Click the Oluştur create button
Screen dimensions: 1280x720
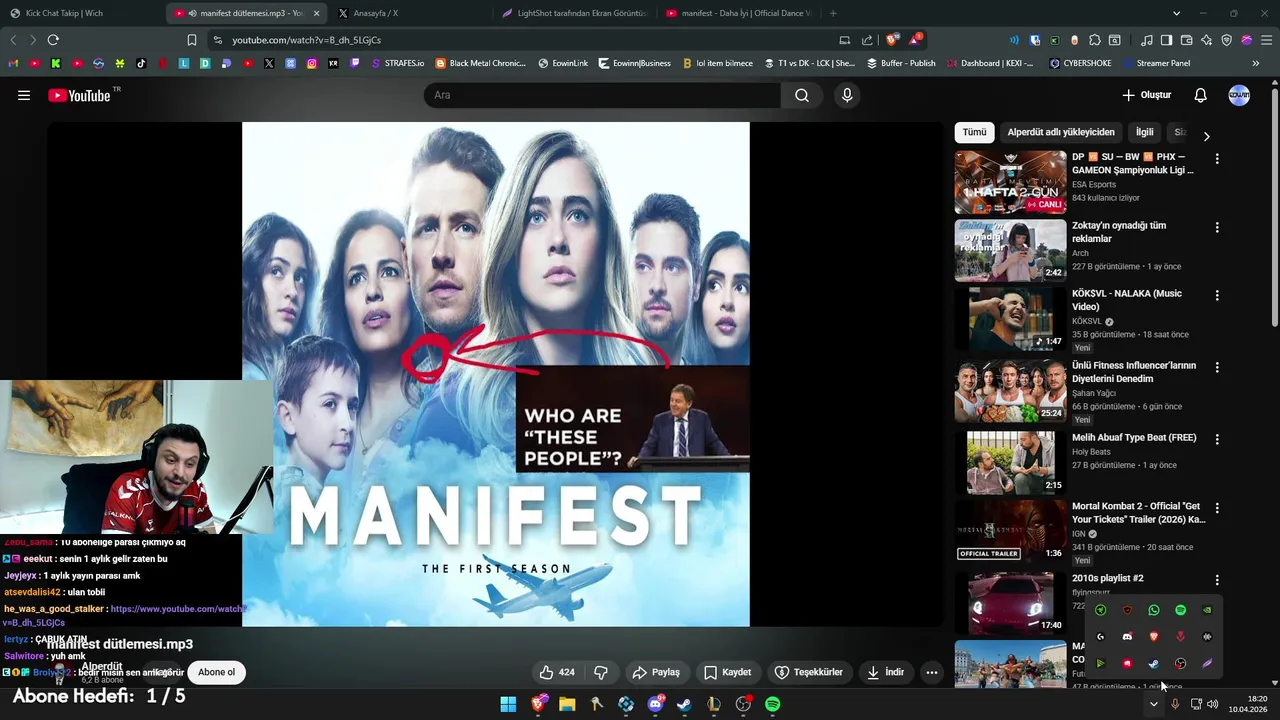click(x=1146, y=95)
